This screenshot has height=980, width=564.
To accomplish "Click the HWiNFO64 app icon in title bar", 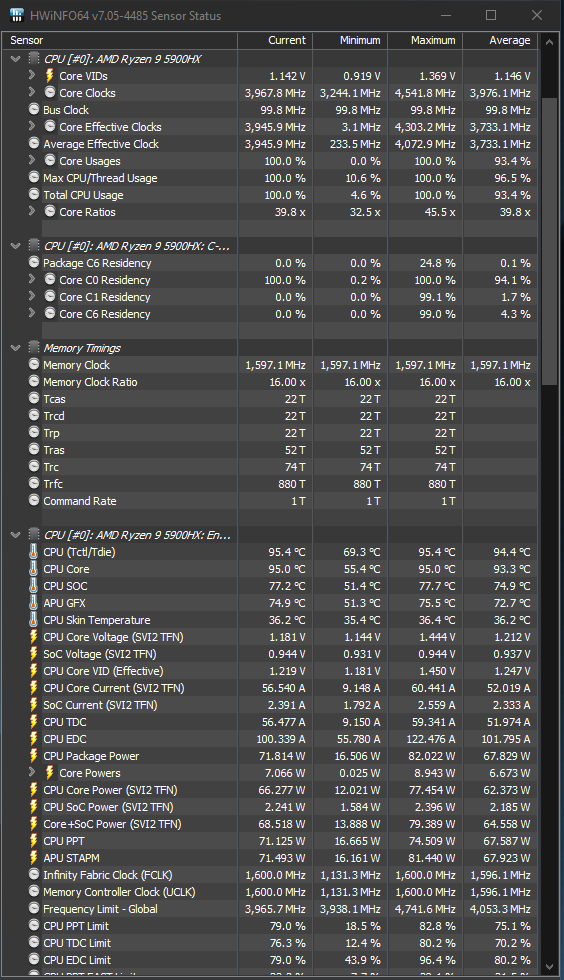I will [x=16, y=15].
